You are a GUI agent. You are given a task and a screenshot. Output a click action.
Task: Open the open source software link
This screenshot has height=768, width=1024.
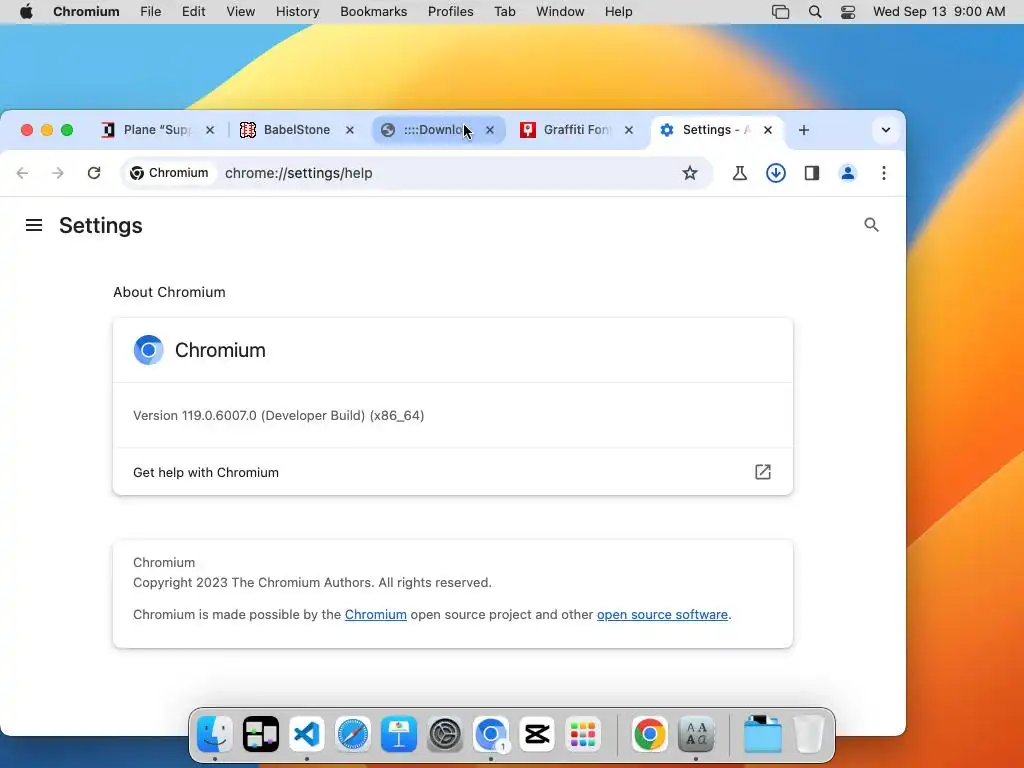coord(662,615)
